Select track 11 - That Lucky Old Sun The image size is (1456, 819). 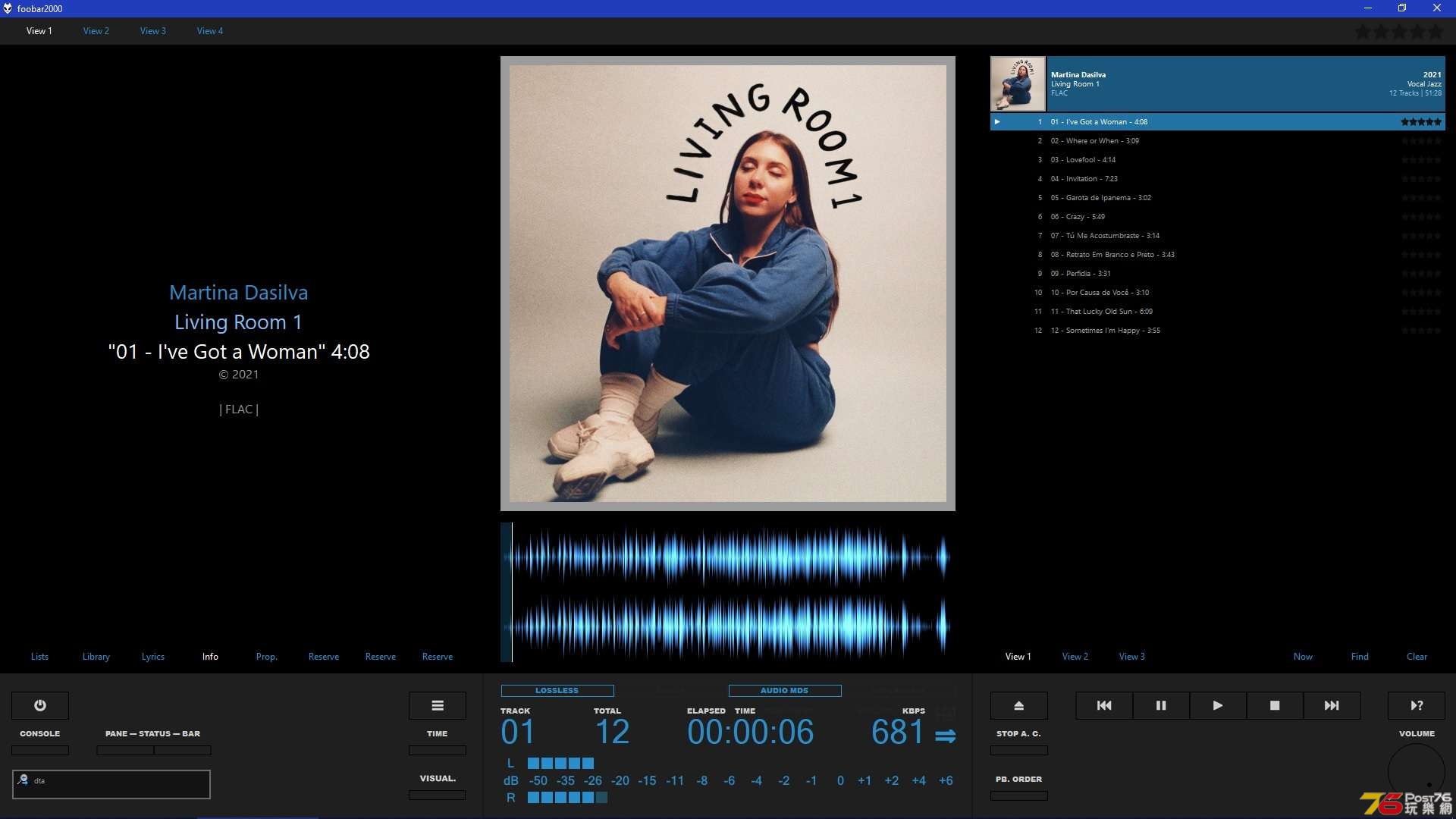pyautogui.click(x=1218, y=312)
